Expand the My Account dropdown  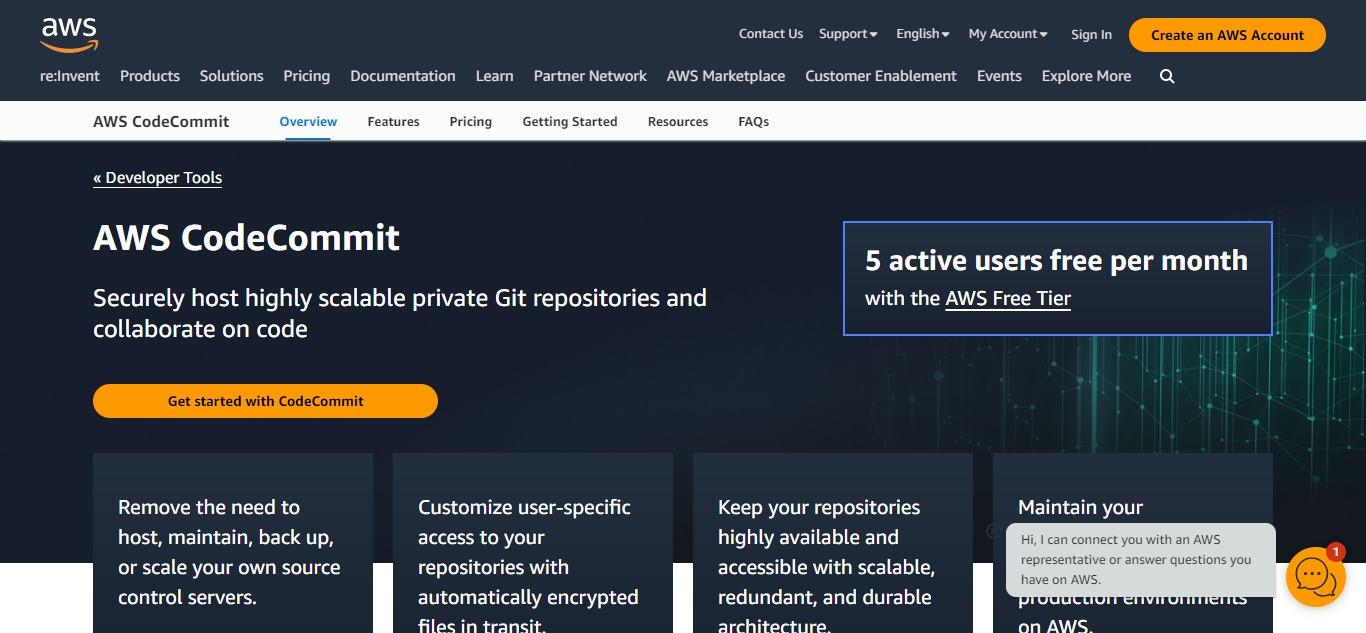coord(1008,34)
